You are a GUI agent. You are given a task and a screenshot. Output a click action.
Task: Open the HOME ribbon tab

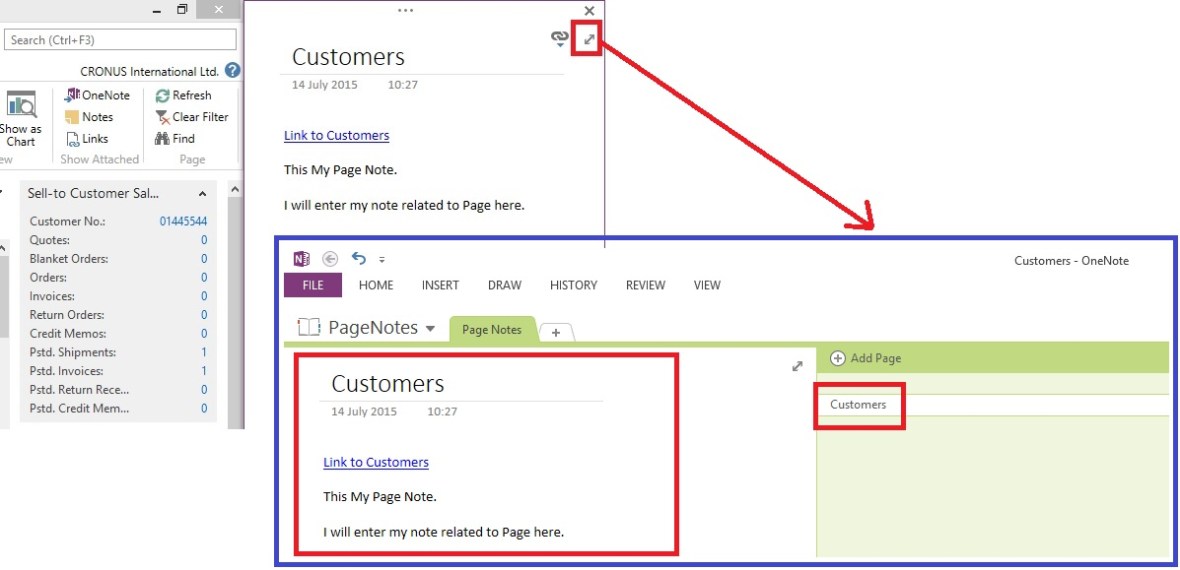click(x=376, y=285)
